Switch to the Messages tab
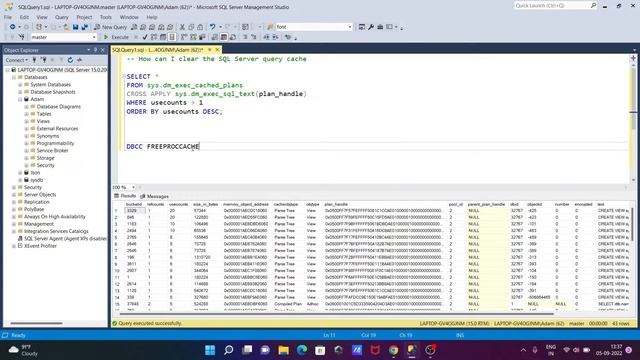 pos(154,196)
